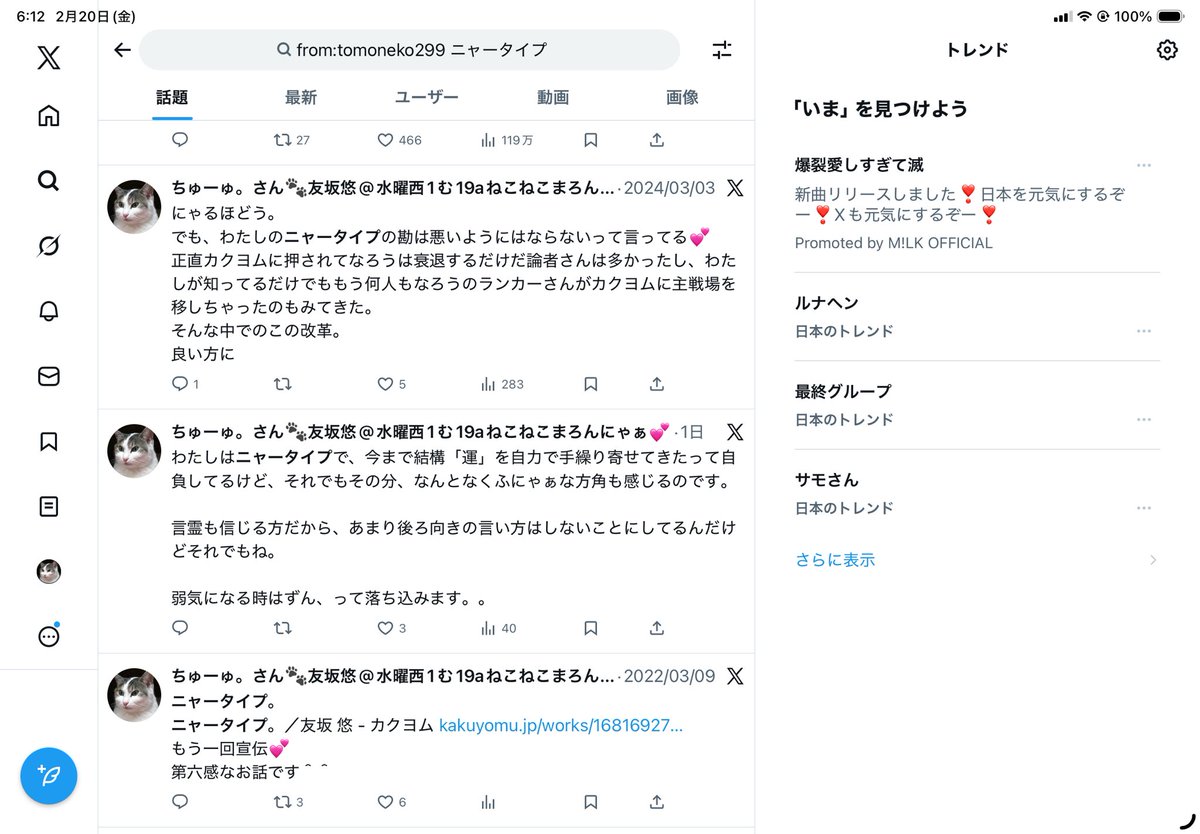Screen dimensions: 1200x834
Task: Share the 2024/03/03 post
Action: (x=657, y=384)
